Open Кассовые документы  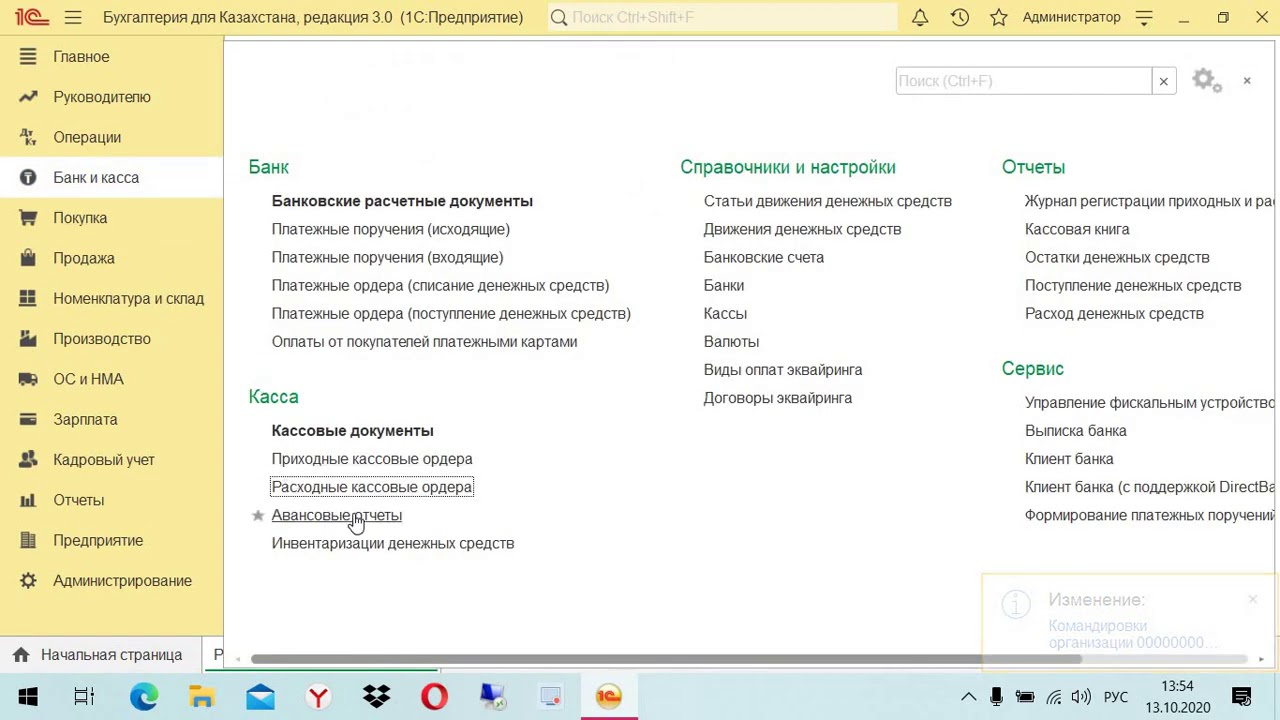click(352, 431)
